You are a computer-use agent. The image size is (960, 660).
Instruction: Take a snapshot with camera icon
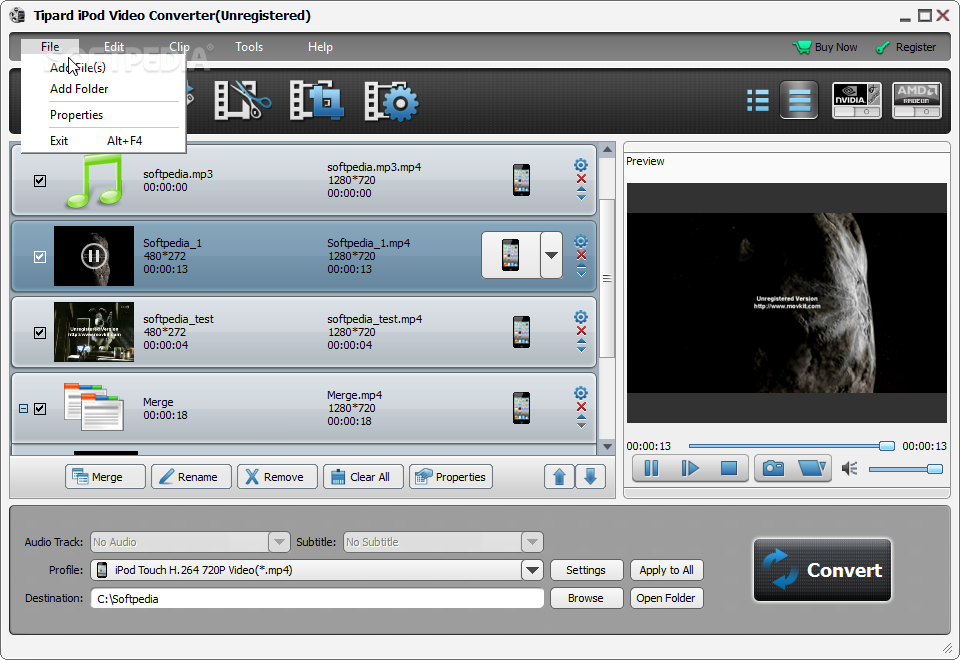pyautogui.click(x=773, y=468)
